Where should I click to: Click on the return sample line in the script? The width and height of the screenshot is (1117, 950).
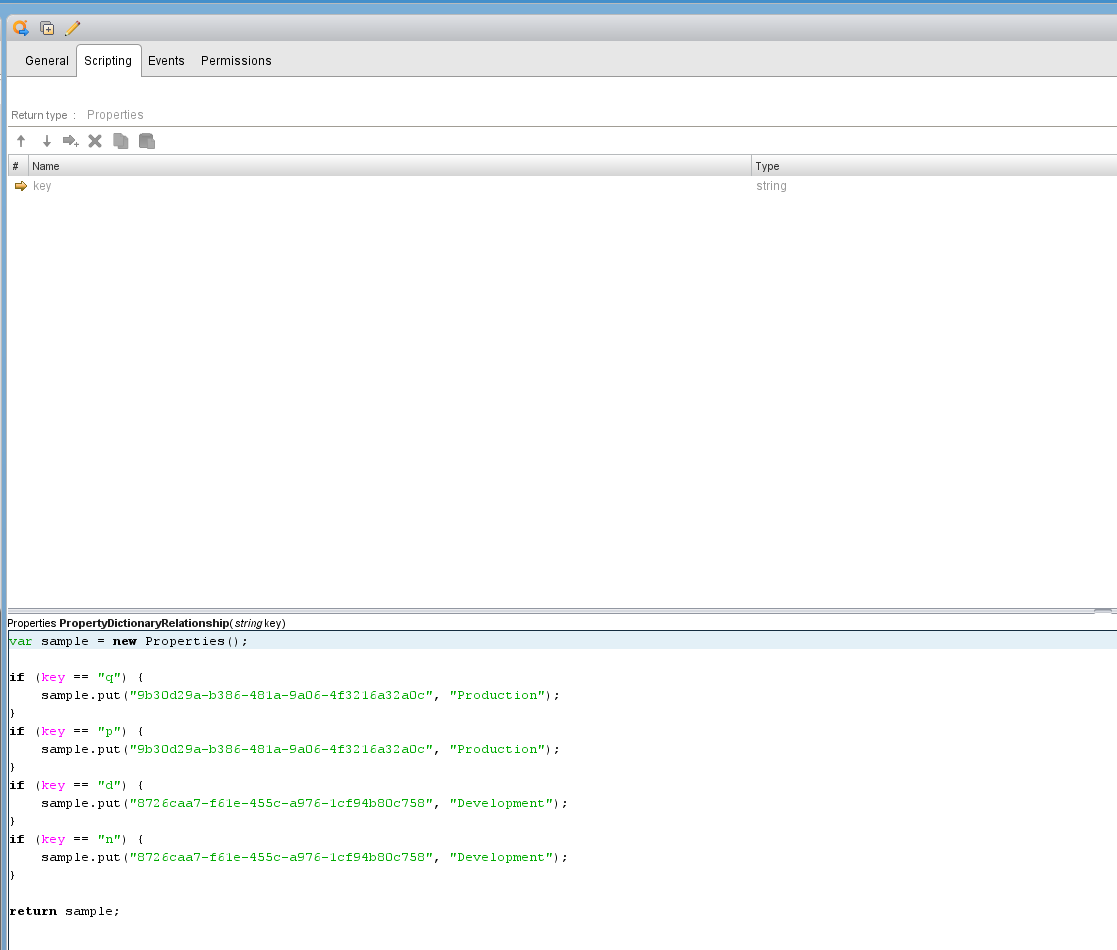pos(64,911)
